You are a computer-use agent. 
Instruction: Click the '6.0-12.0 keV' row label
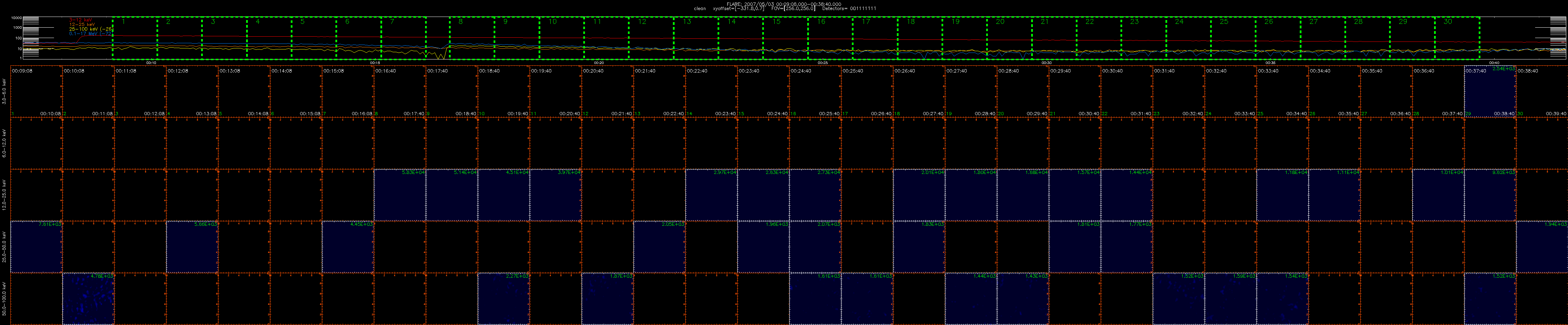point(5,143)
